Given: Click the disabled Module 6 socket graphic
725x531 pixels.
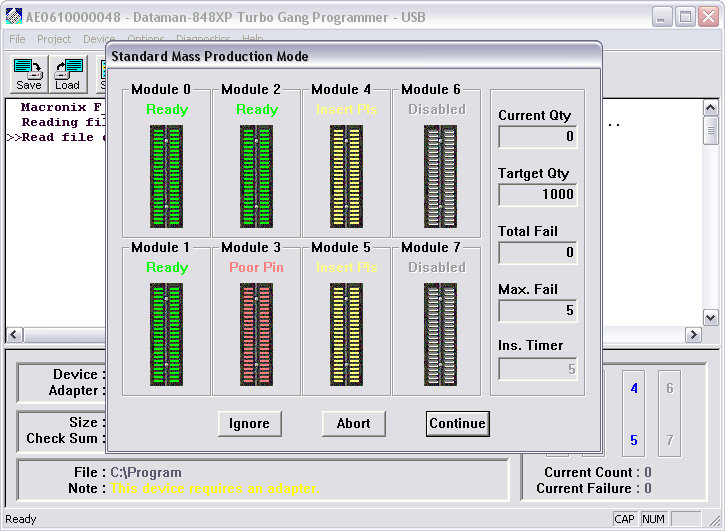Looking at the screenshot, I should [440, 176].
